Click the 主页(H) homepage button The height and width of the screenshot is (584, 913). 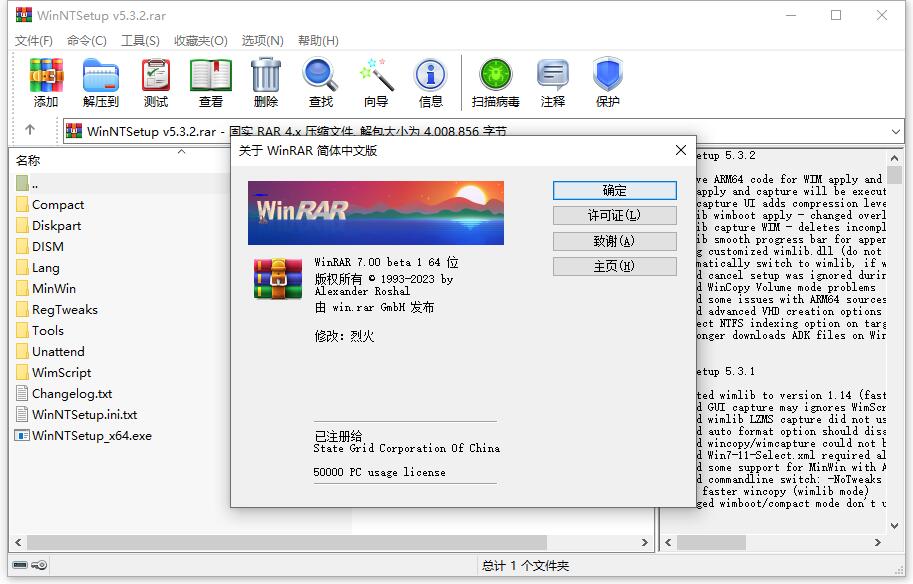pyautogui.click(x=614, y=266)
